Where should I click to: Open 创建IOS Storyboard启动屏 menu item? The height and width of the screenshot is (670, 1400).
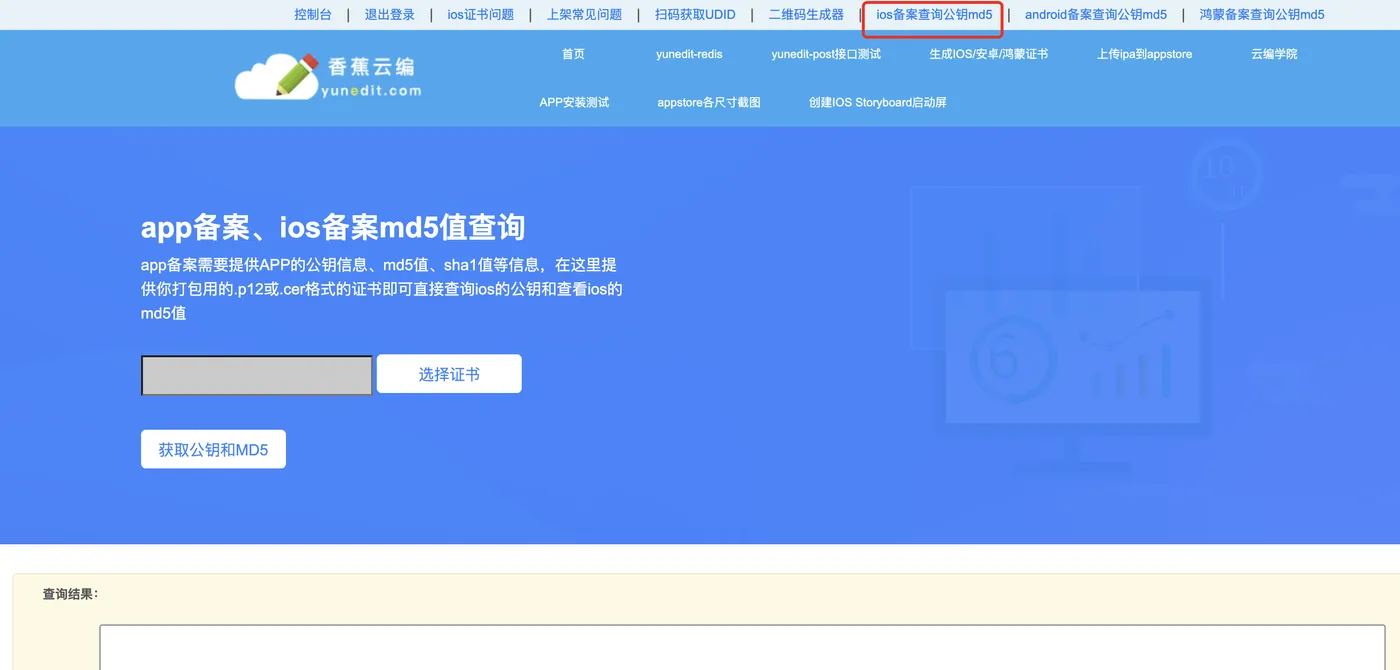(878, 102)
